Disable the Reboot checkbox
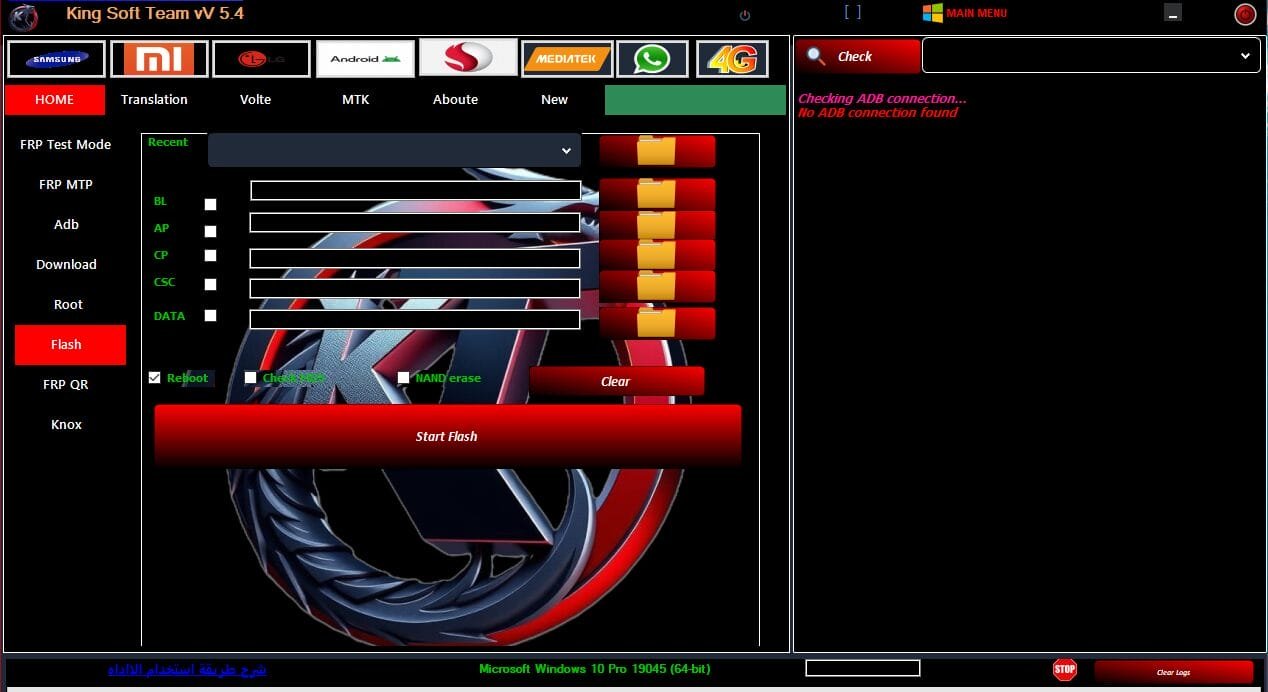Screen dimensions: 1268x692 [155, 377]
